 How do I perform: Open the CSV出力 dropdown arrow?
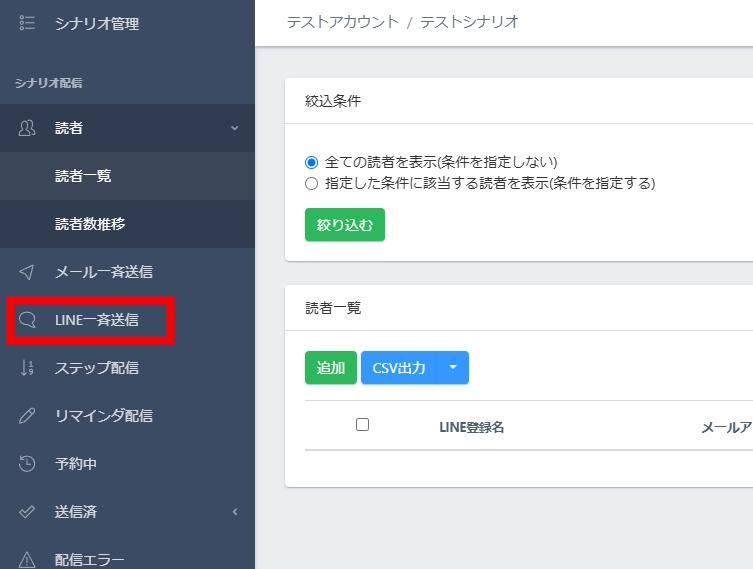coord(452,368)
